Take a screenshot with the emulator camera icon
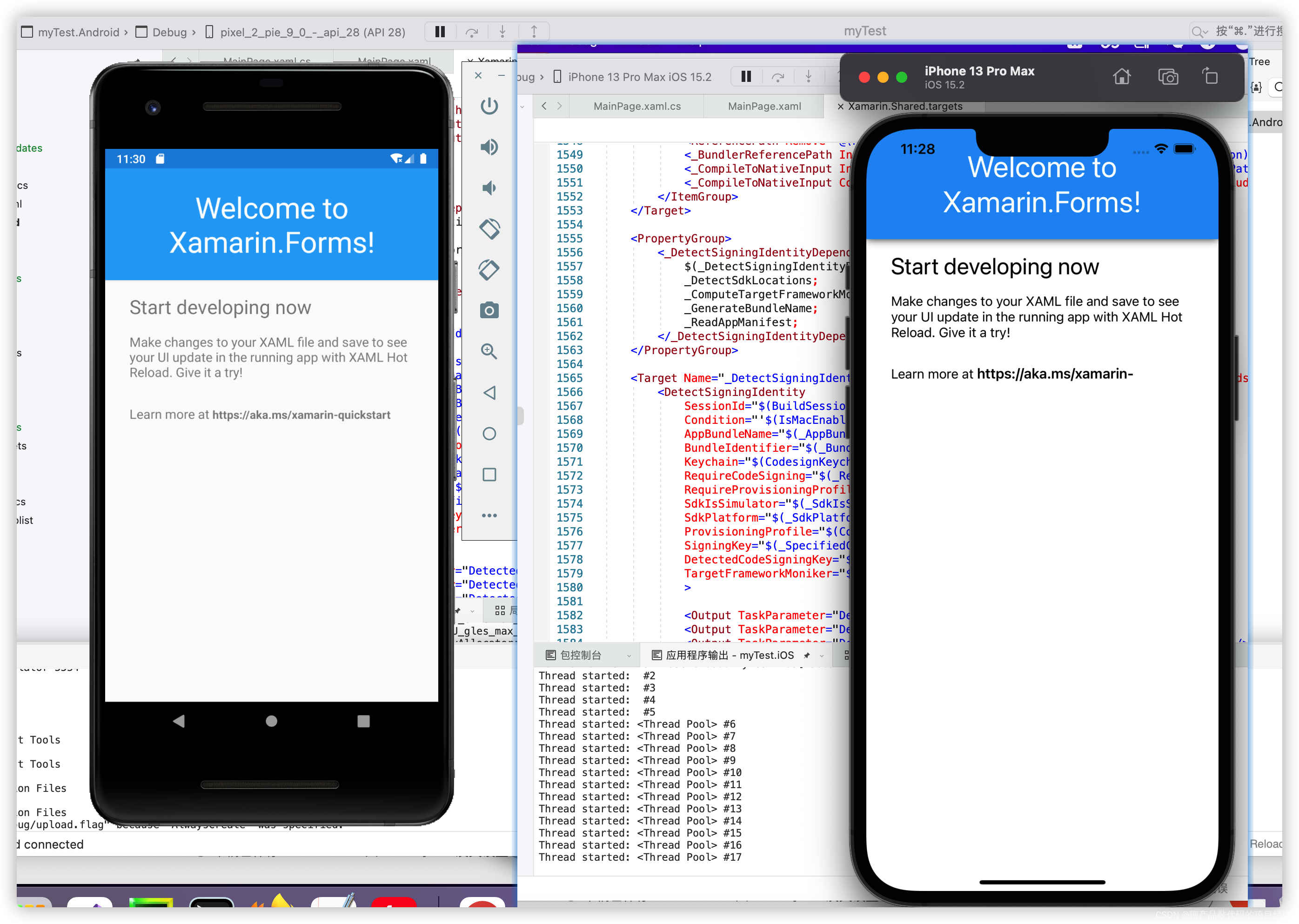Screen dimensions: 1299x924 click(x=489, y=310)
